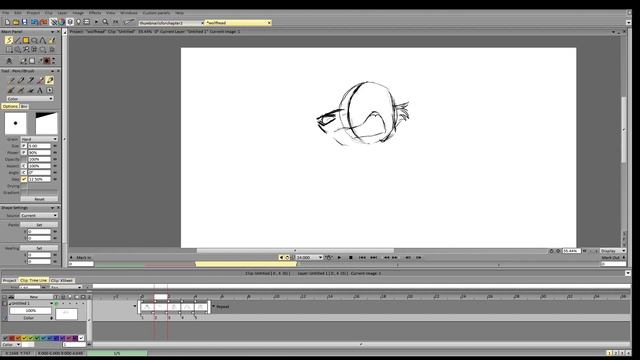Toggle the pressure 'P' button for Power
This screenshot has width=640, height=360.
24,152
